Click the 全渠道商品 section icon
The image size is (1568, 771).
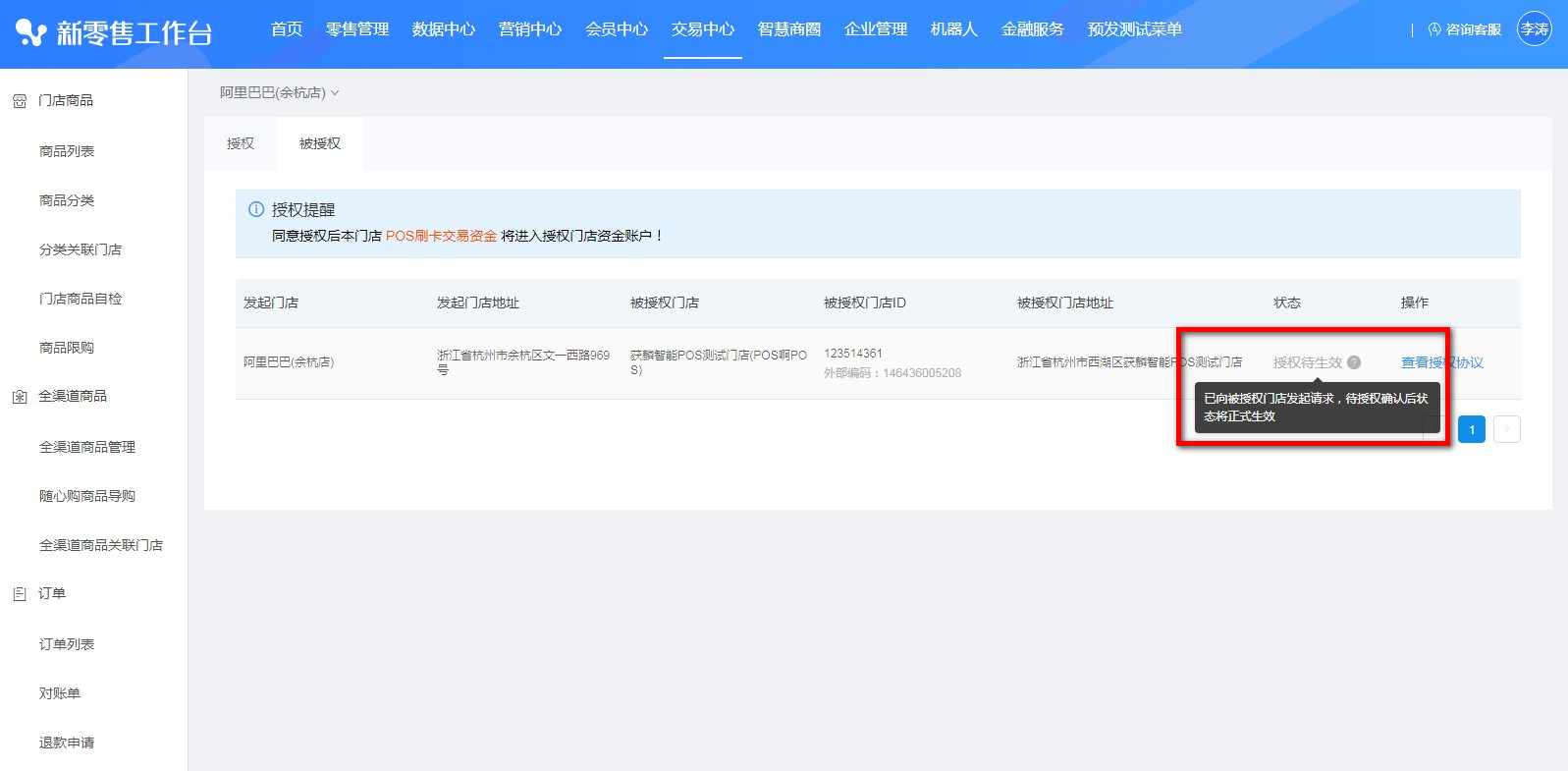tap(20, 397)
